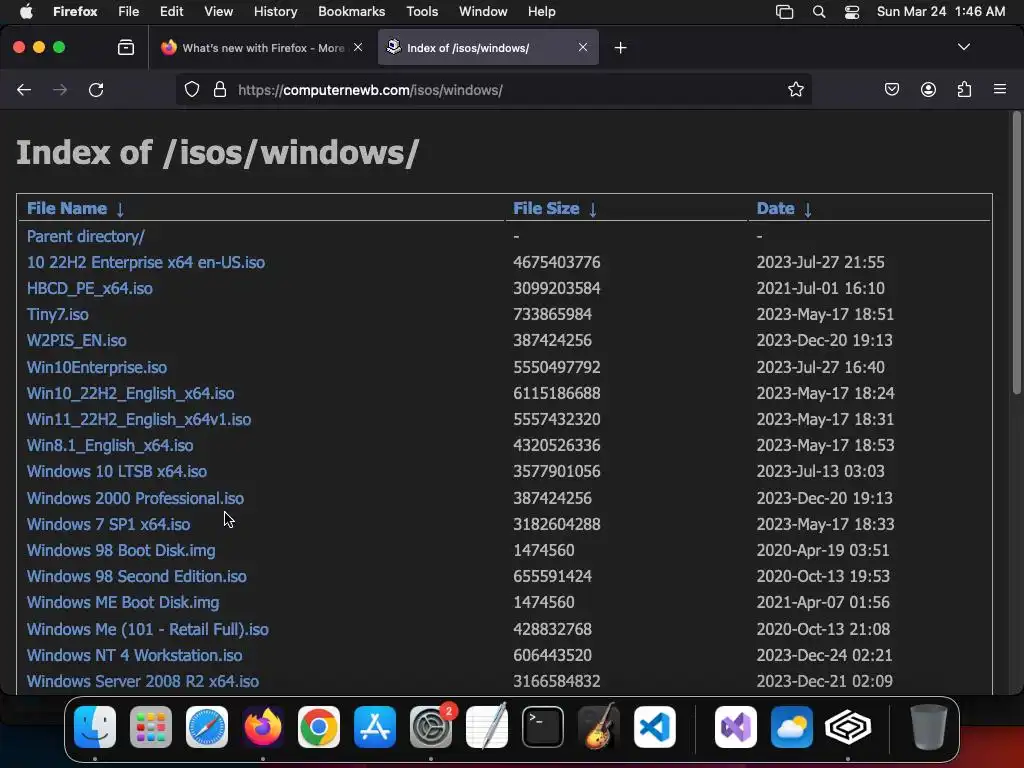Image resolution: width=1024 pixels, height=768 pixels.
Task: Sort descending via File Size arrow
Action: (x=593, y=209)
